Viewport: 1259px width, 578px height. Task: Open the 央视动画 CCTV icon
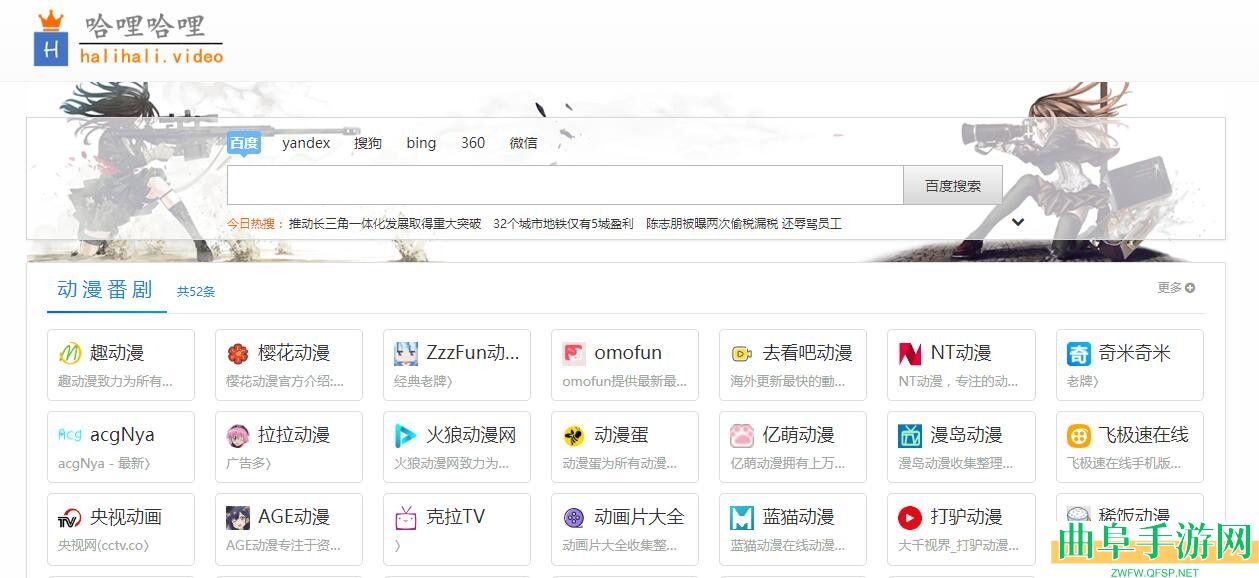click(x=70, y=517)
